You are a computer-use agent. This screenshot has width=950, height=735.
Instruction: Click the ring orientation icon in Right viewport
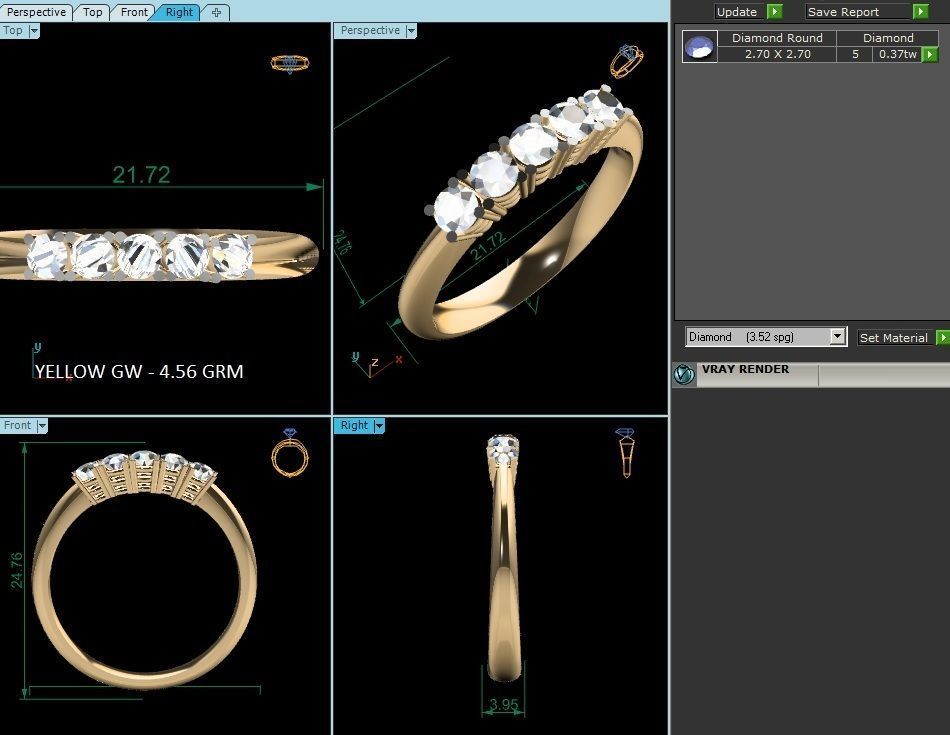click(626, 452)
